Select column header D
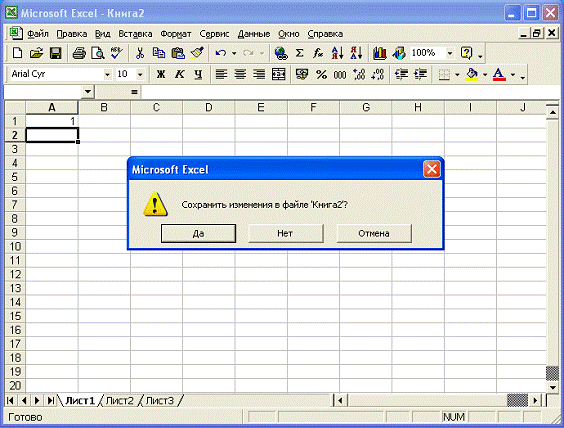This screenshot has width=564, height=428. pyautogui.click(x=209, y=107)
